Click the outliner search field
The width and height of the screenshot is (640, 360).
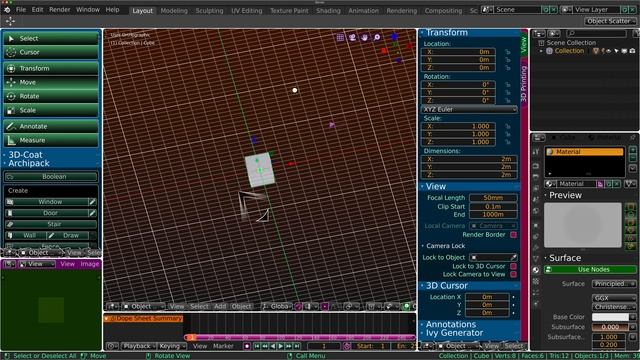[x=597, y=33]
